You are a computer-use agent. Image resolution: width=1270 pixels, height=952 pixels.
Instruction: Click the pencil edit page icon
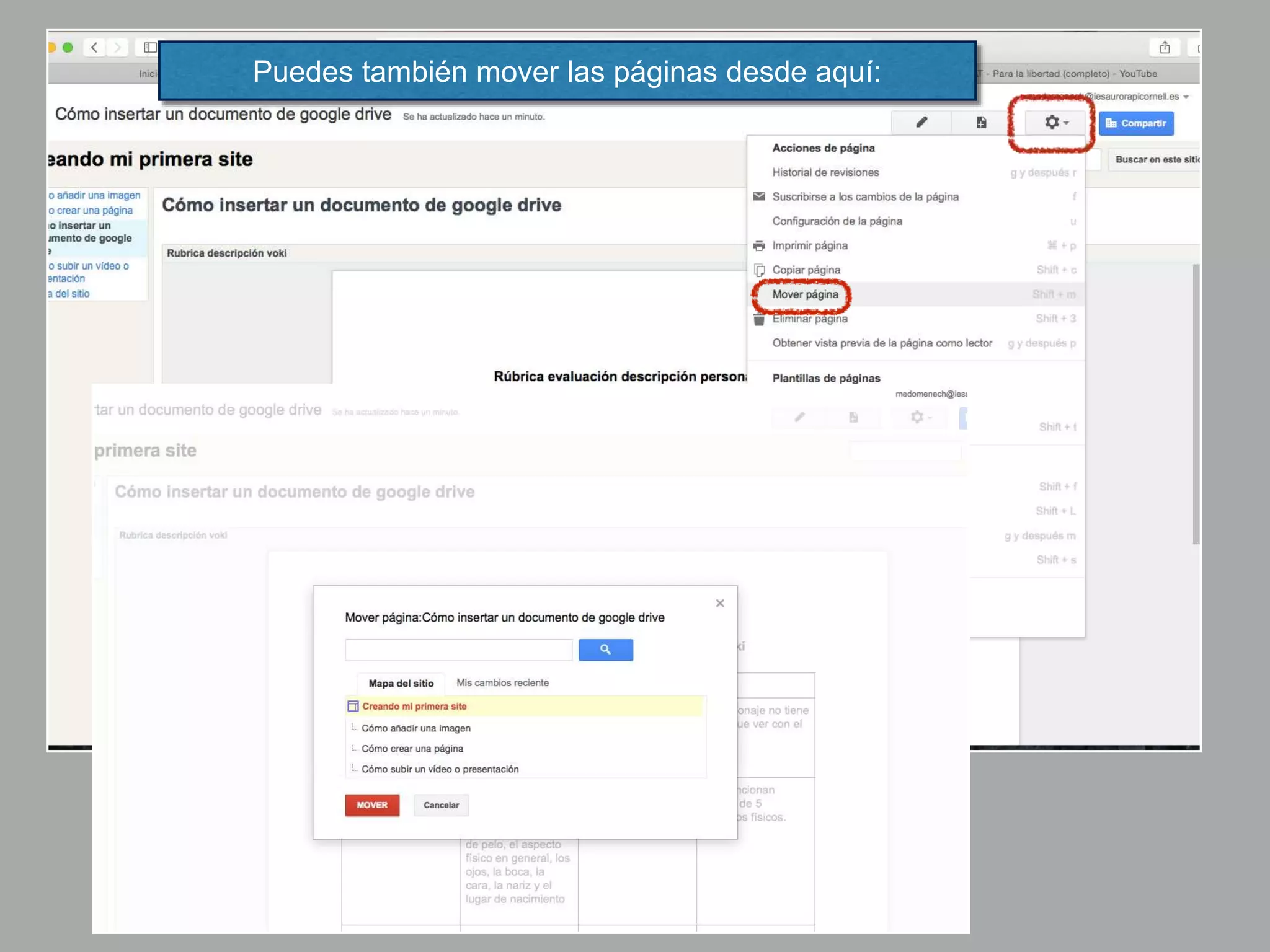(921, 122)
